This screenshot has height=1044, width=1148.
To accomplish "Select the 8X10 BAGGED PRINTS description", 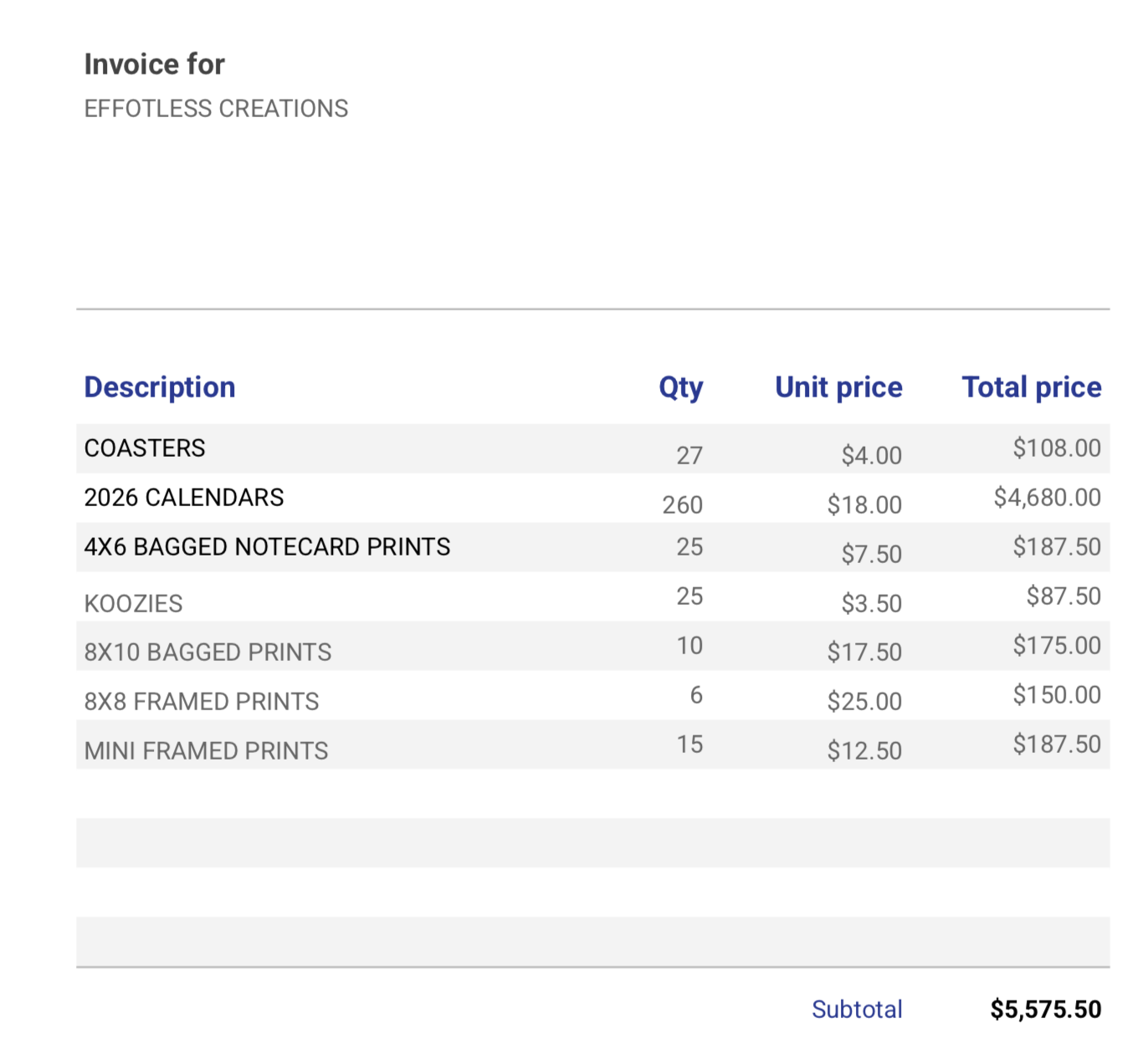I will (208, 652).
